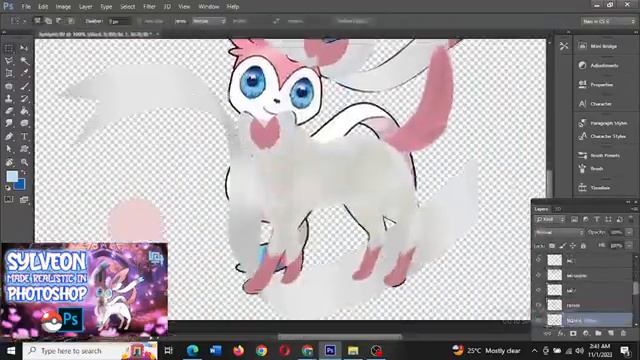640x360 pixels.
Task: Select the Type tool
Action: (x=24, y=136)
